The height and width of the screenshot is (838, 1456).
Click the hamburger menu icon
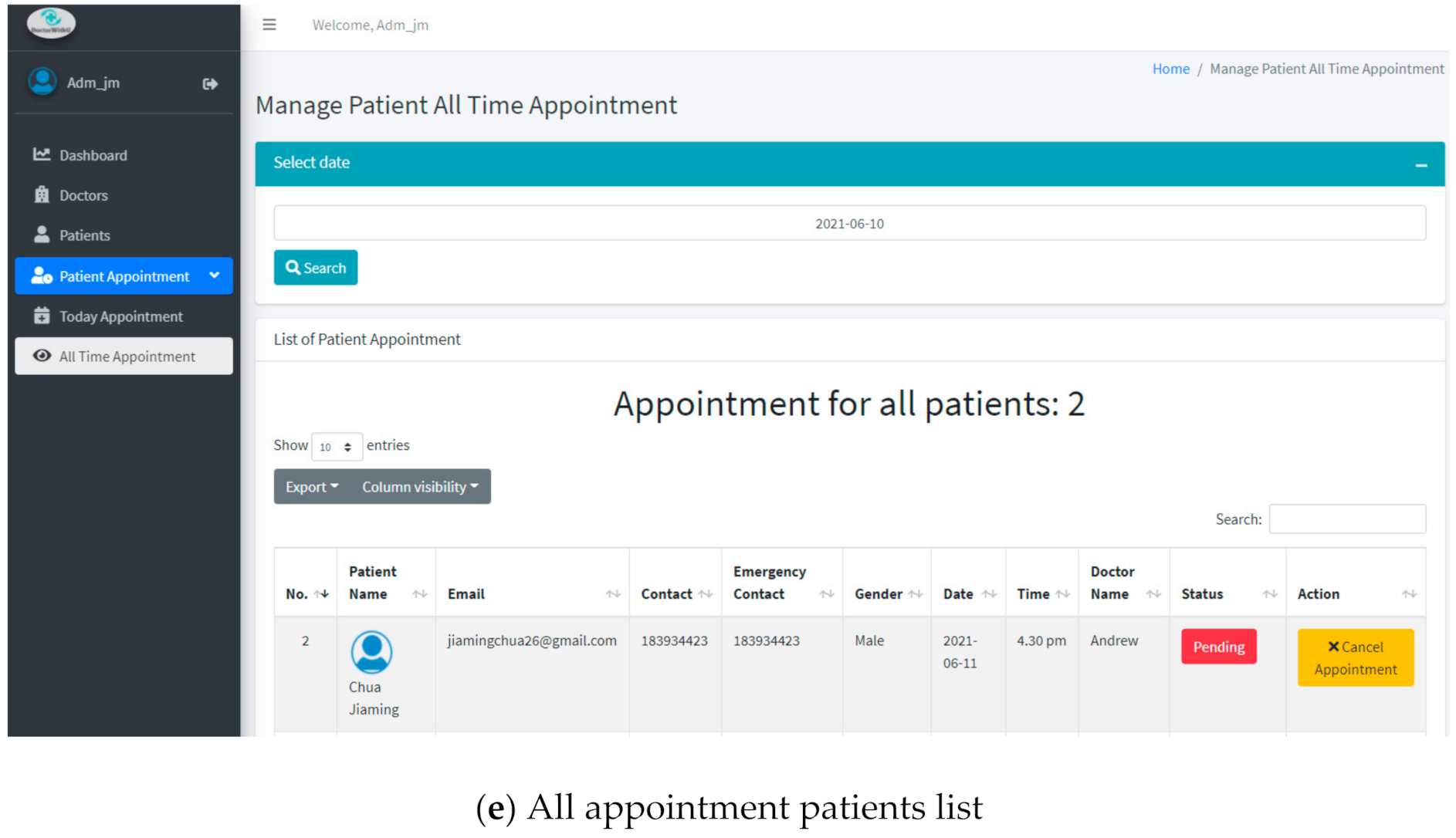pos(269,25)
